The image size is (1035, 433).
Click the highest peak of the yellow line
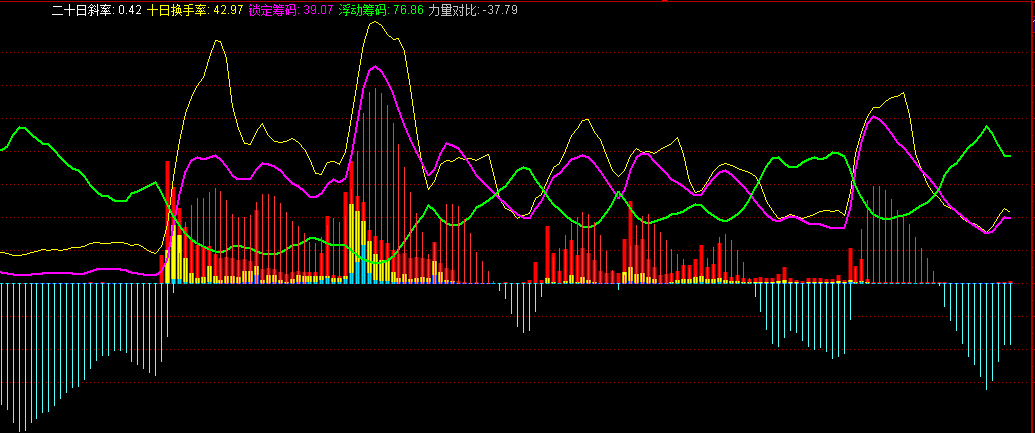(375, 22)
